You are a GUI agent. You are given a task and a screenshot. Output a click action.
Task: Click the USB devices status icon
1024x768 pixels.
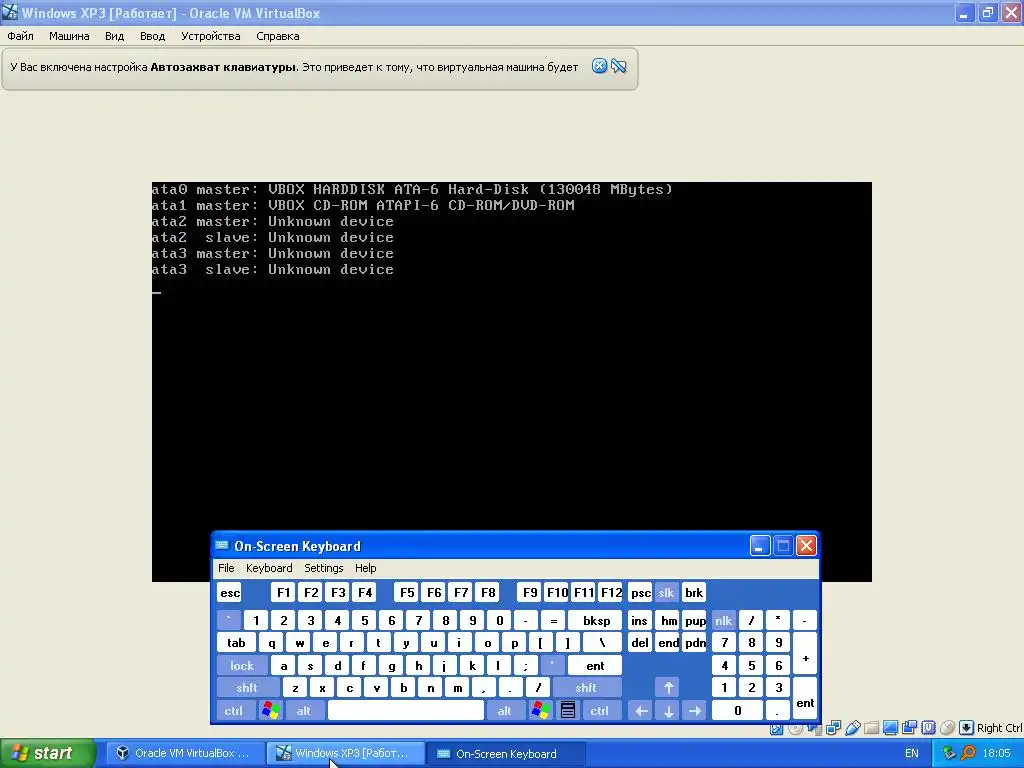click(852, 728)
